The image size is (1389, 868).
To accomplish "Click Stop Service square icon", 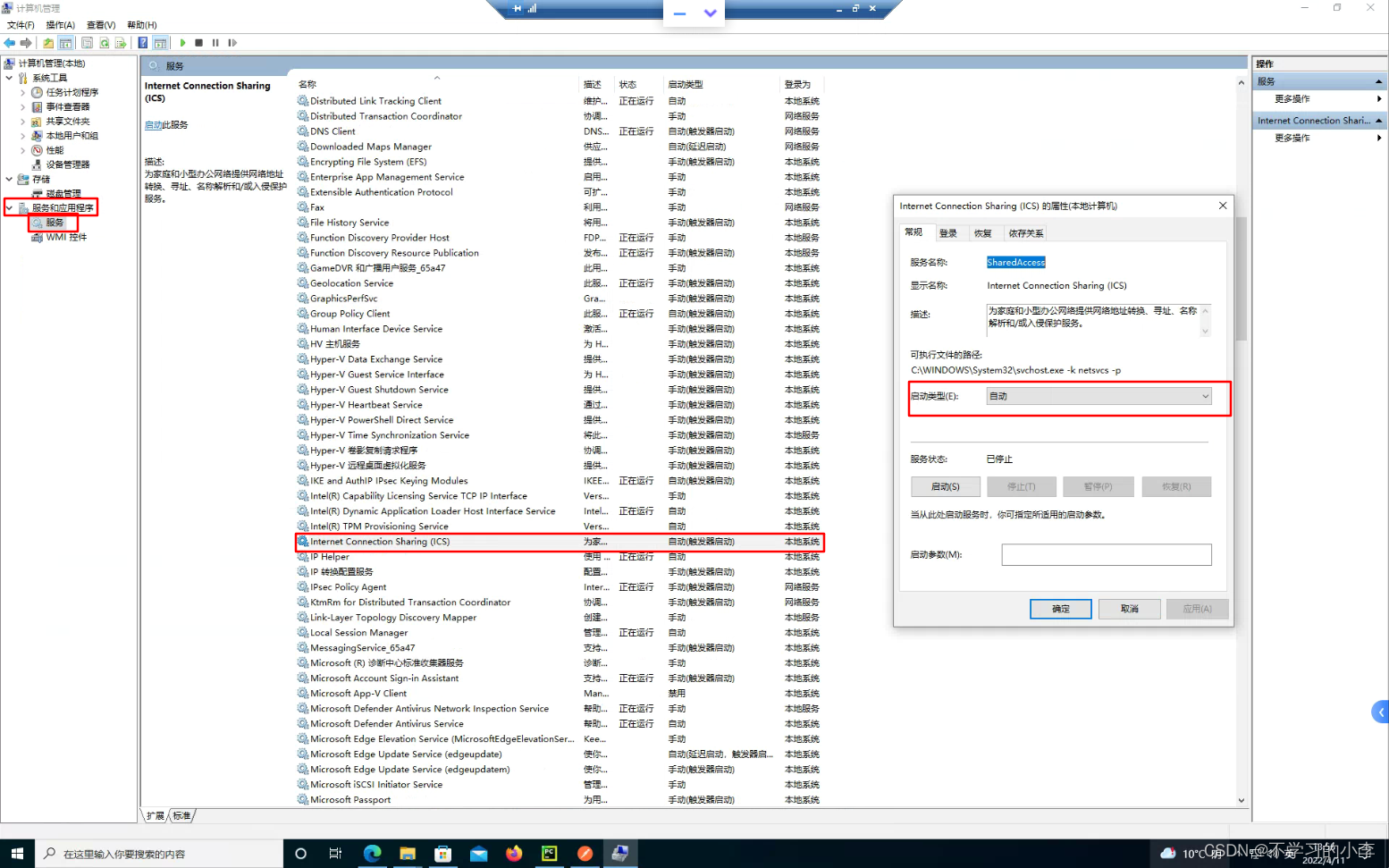I will (199, 43).
